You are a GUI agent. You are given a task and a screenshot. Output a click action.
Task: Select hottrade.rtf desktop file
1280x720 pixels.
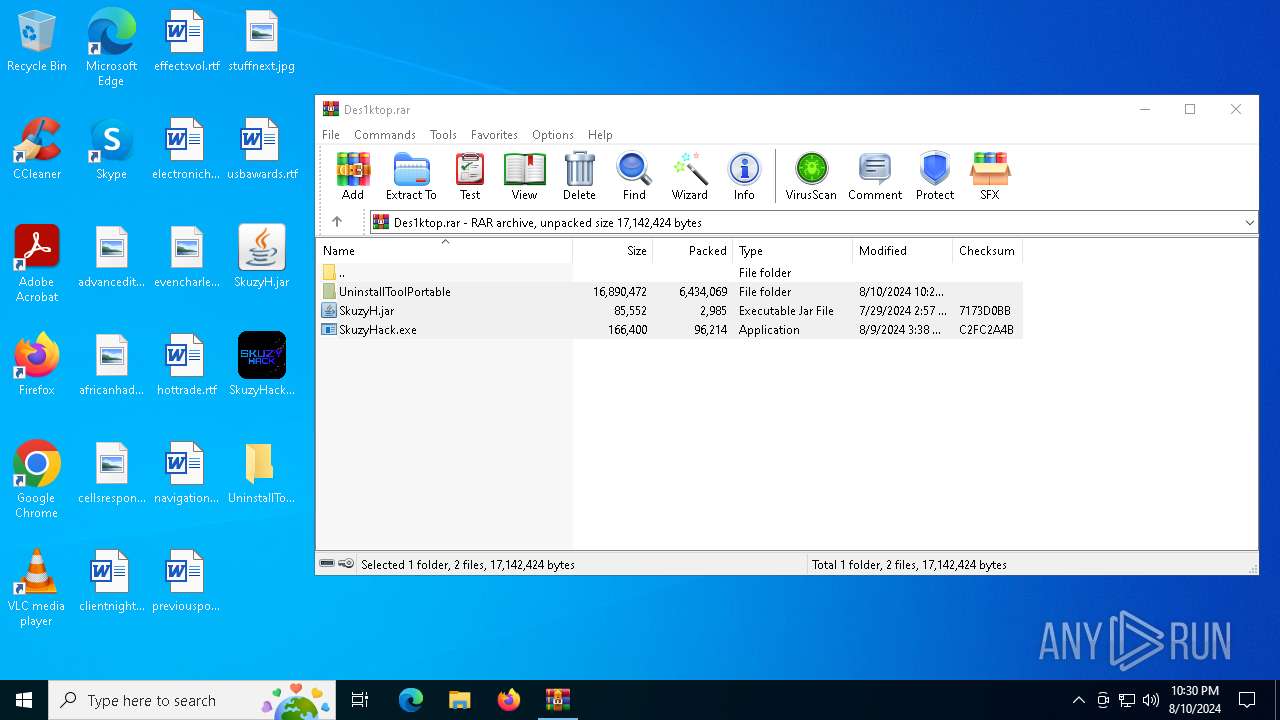(186, 365)
